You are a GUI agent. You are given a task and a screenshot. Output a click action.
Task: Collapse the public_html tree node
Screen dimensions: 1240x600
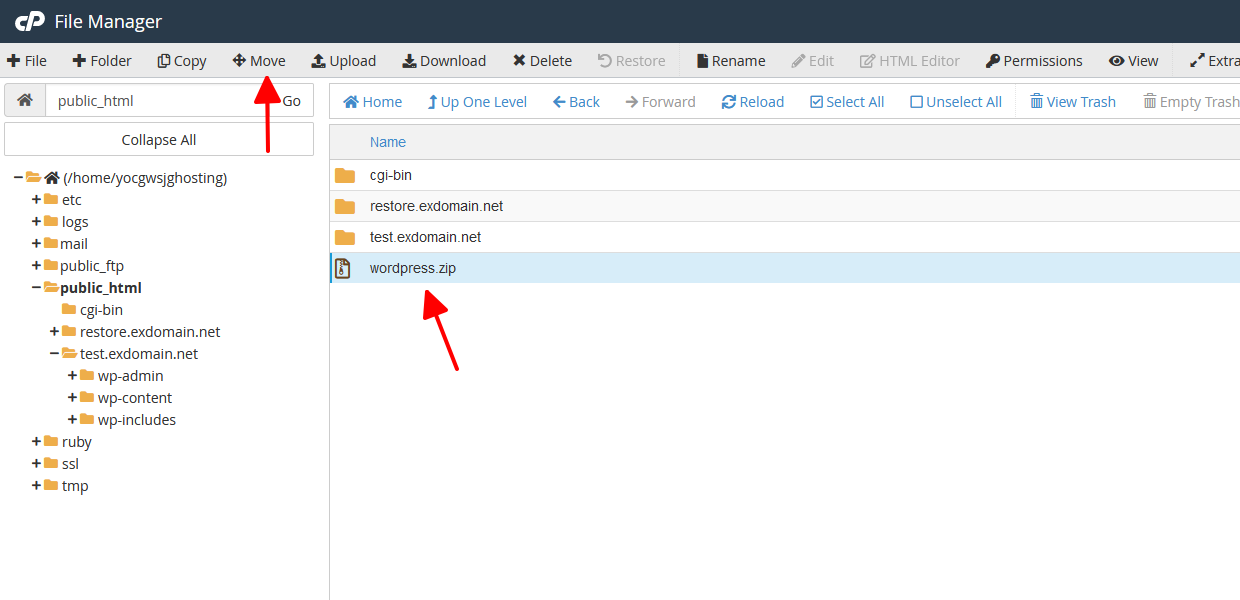(x=37, y=288)
